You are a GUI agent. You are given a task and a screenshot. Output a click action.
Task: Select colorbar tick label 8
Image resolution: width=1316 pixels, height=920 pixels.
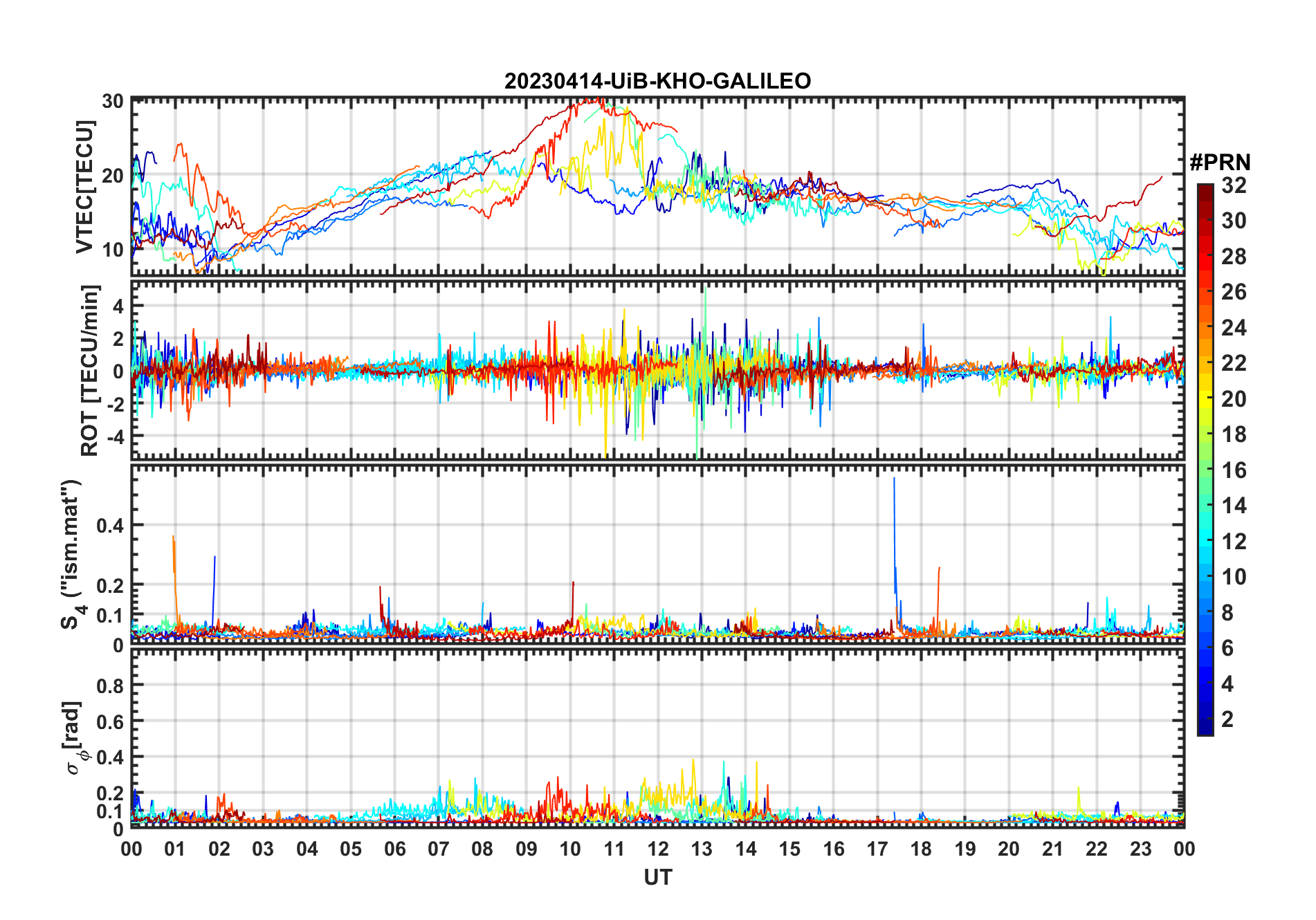1227,612
